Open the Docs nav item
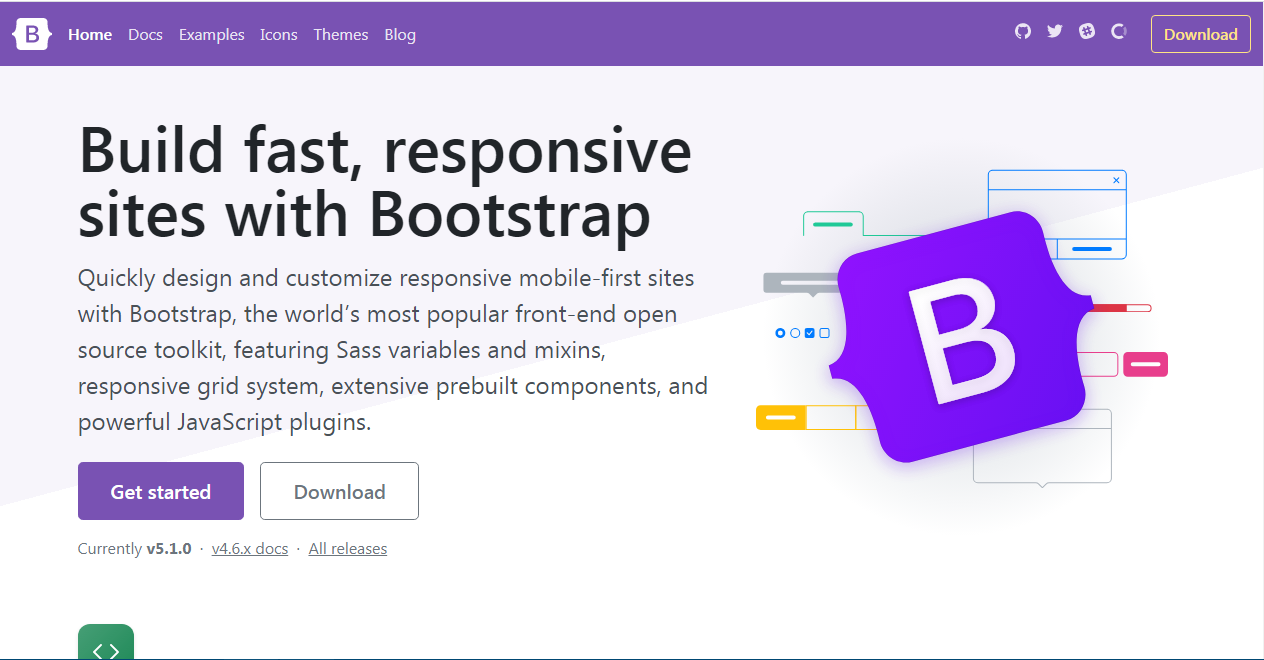The height and width of the screenshot is (660, 1264). [145, 34]
